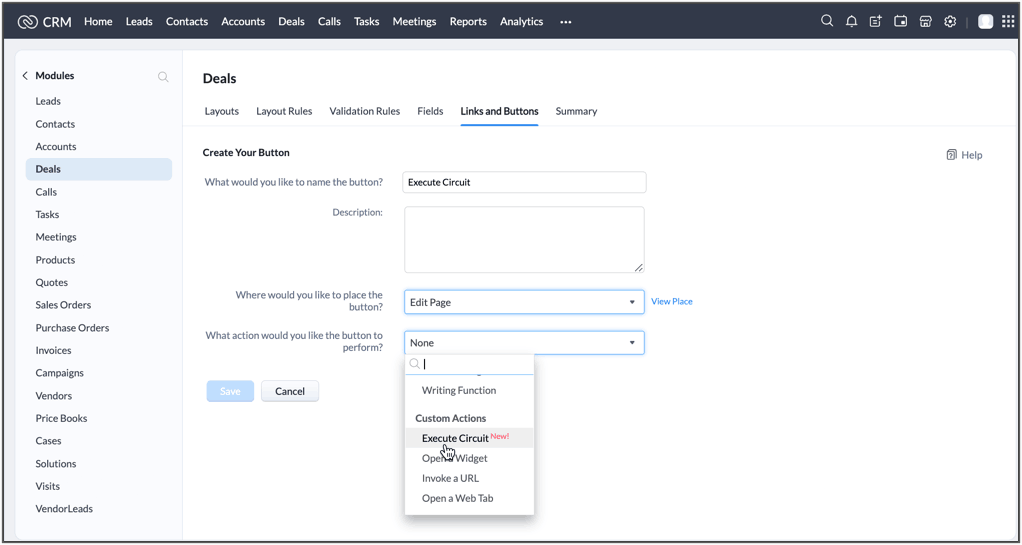Open Calls in the top navigation
1022x545 pixels.
[329, 22]
